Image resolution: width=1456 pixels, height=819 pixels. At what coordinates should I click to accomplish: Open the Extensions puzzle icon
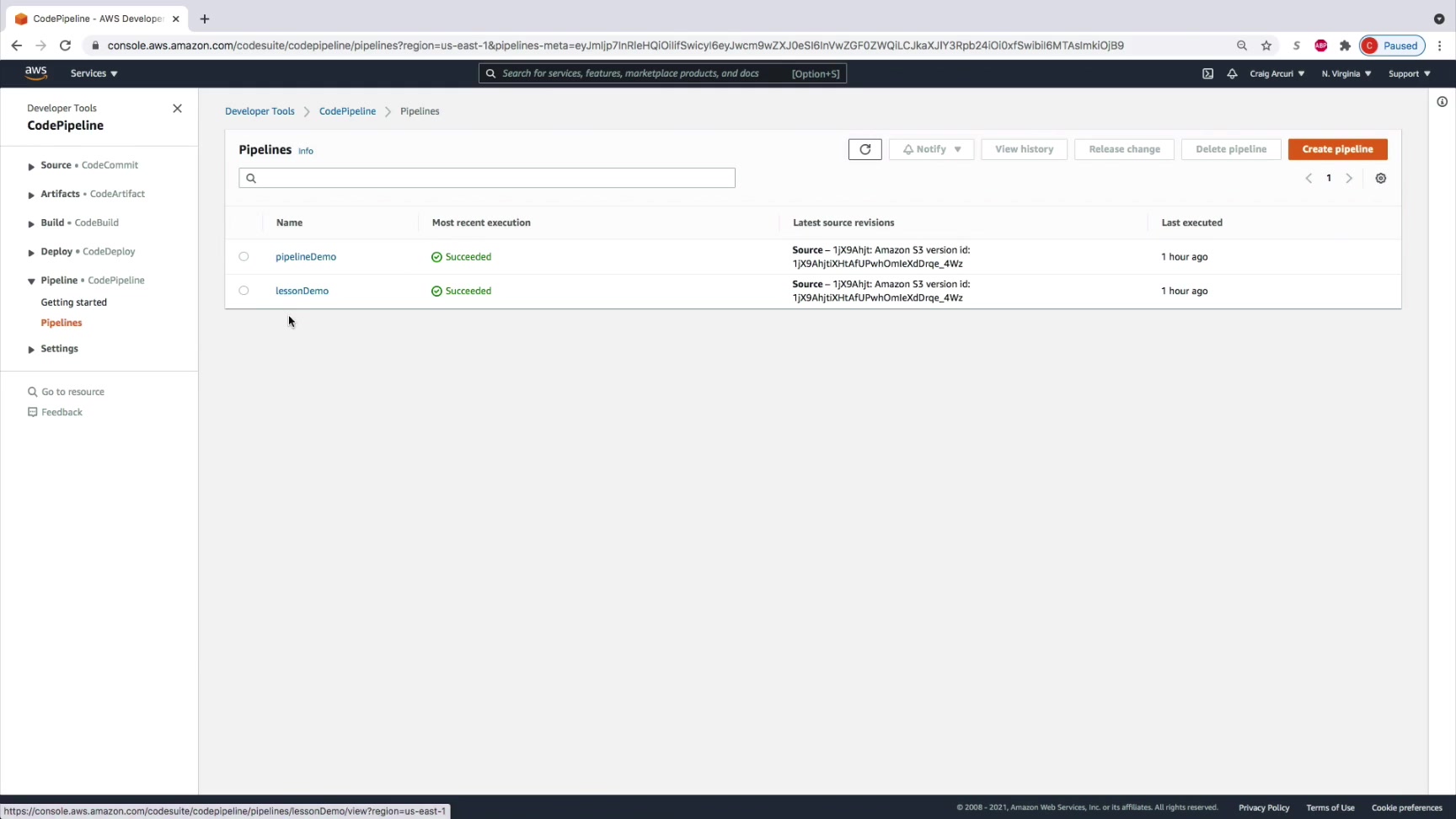click(x=1345, y=45)
